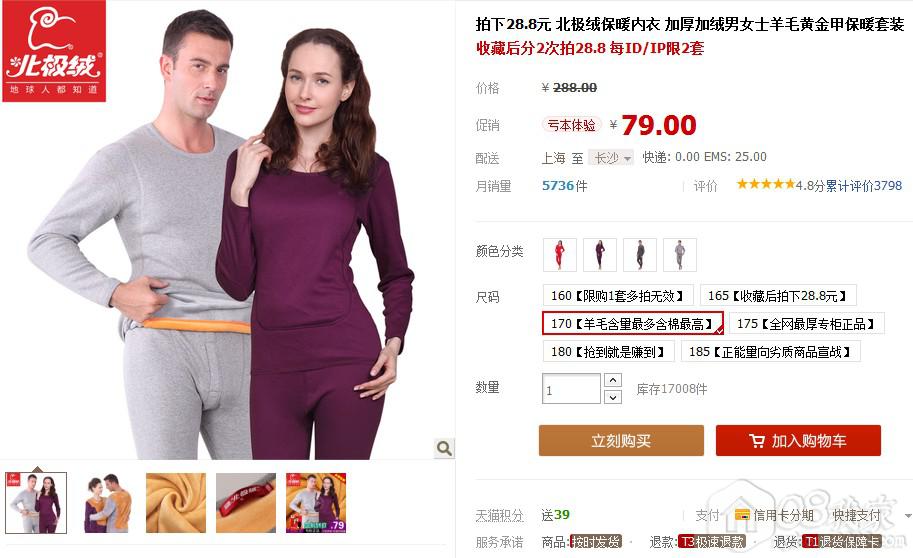Click the five-star rating icons
The image size is (913, 558).
click(766, 185)
